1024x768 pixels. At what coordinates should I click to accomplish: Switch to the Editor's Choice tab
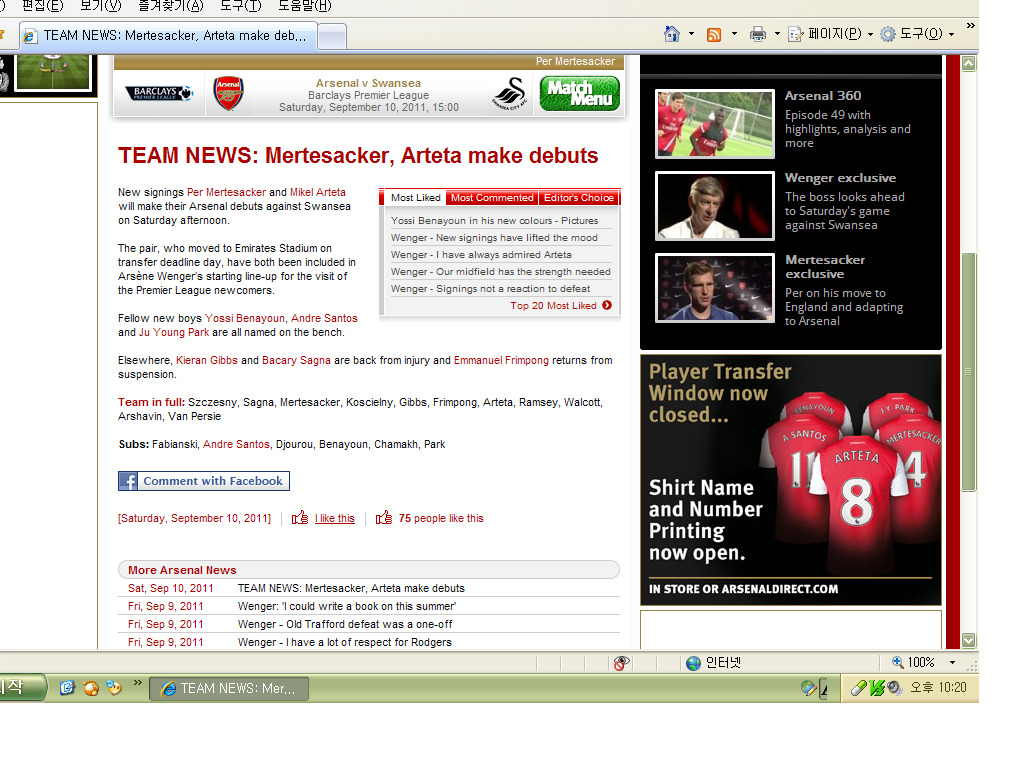[579, 198]
